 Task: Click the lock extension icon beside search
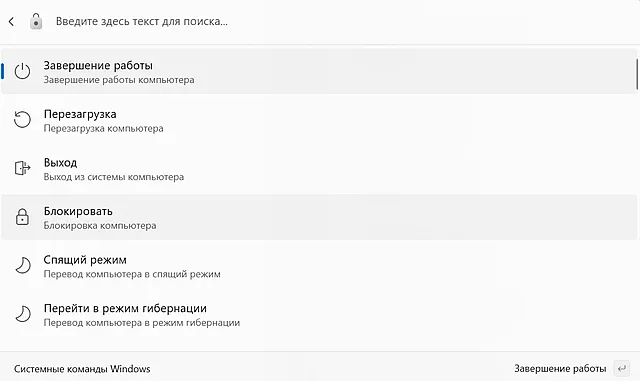(36, 21)
